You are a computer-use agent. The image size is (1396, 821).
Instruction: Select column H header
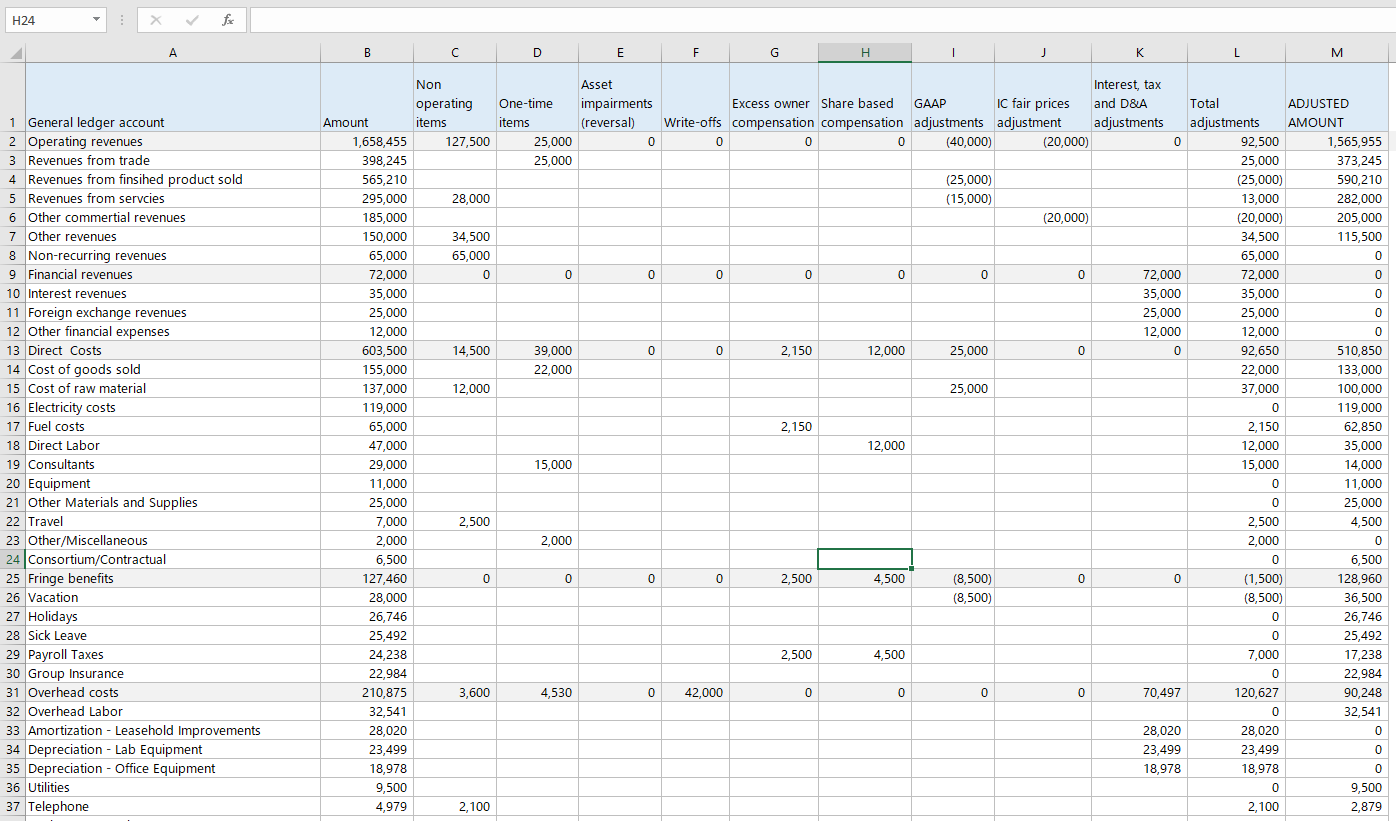pyautogui.click(x=864, y=52)
